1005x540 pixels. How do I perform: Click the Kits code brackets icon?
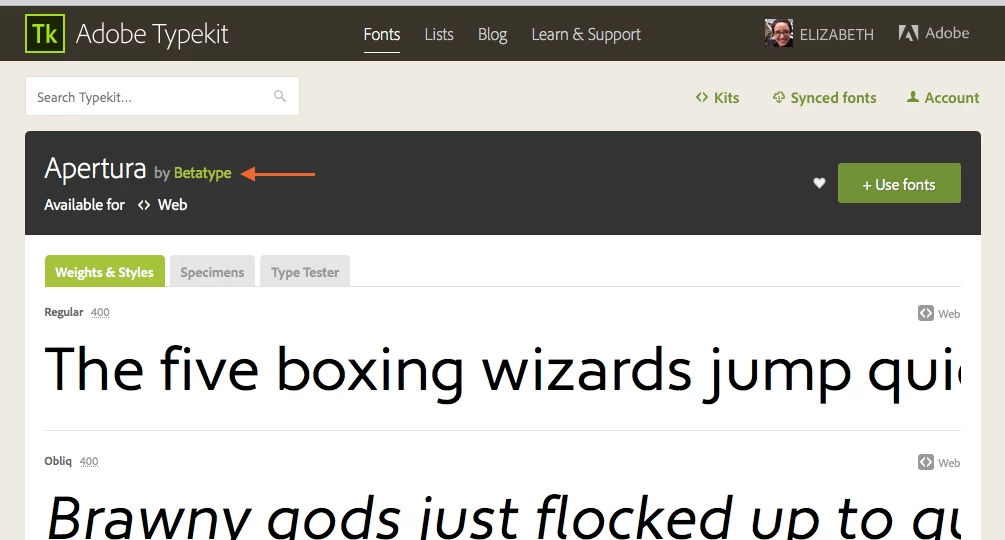[x=702, y=97]
